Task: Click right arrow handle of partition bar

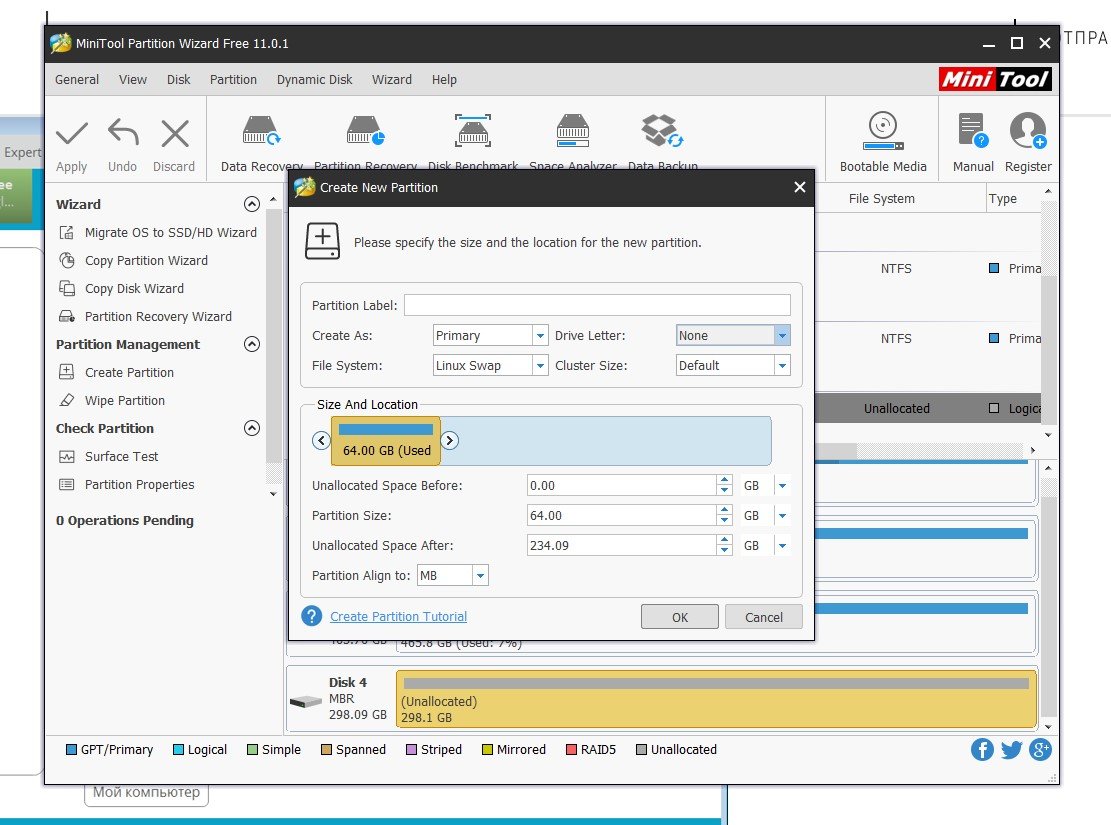Action: (449, 441)
